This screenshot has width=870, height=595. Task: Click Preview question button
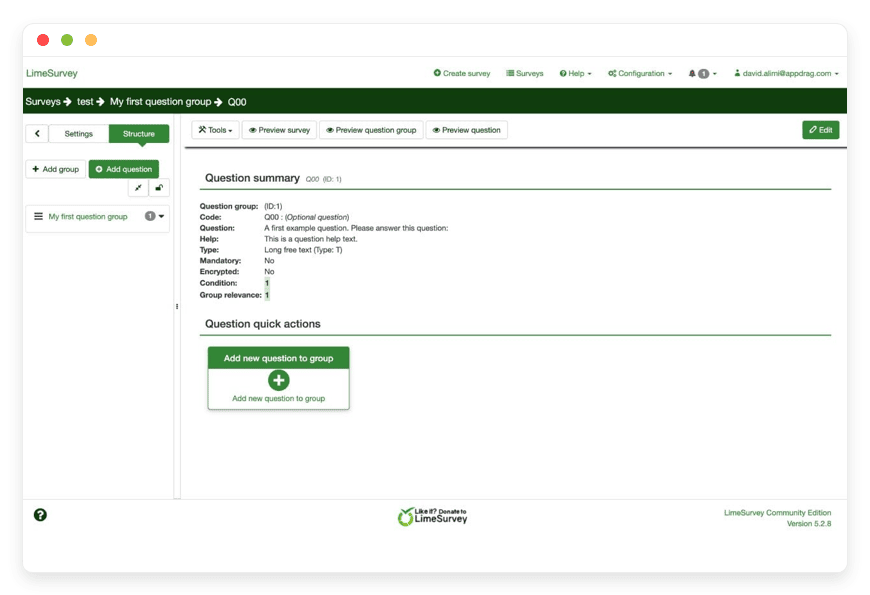(x=467, y=130)
